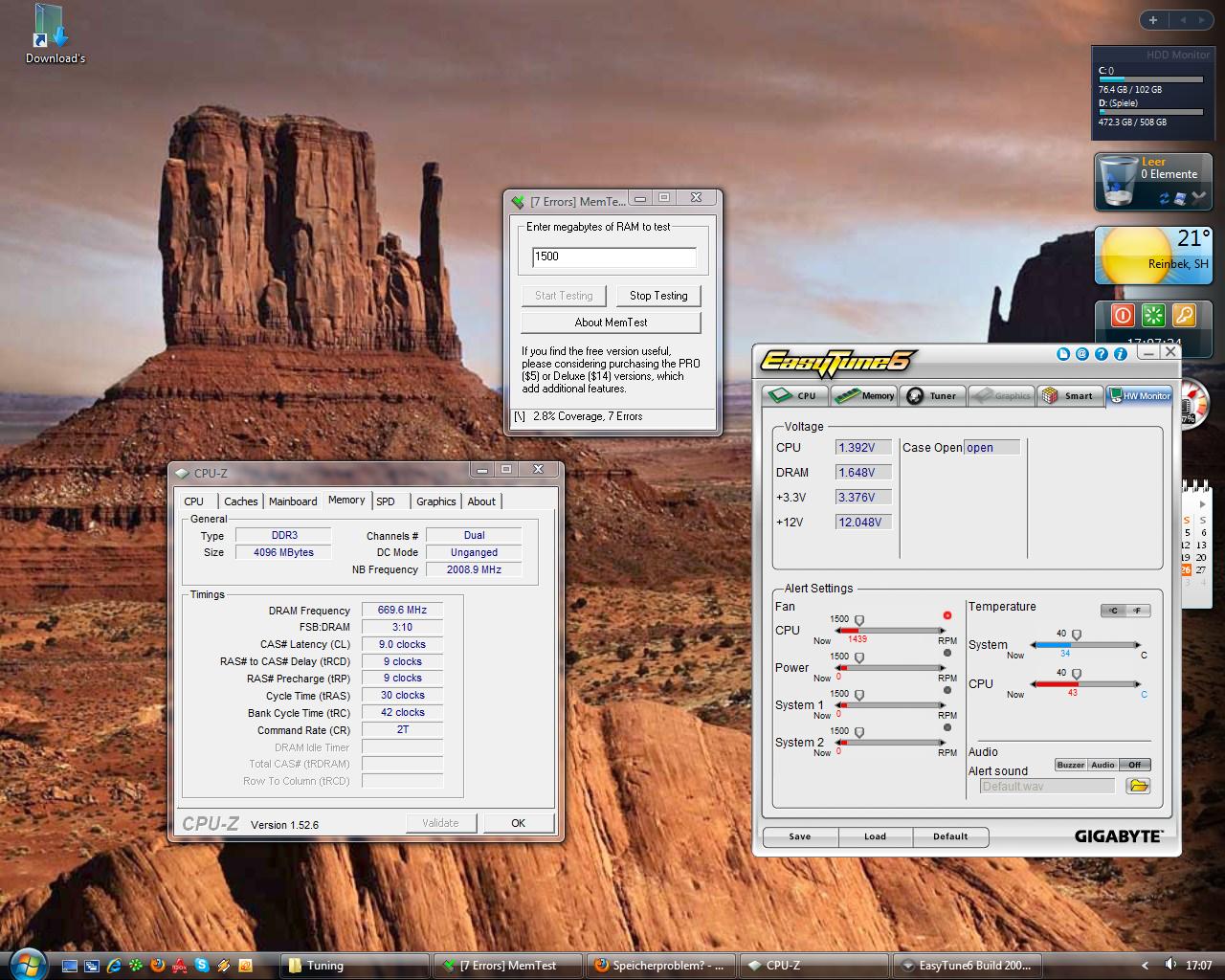Image resolution: width=1225 pixels, height=980 pixels.
Task: Toggle CPU fan alert indicator
Action: pyautogui.click(x=947, y=615)
